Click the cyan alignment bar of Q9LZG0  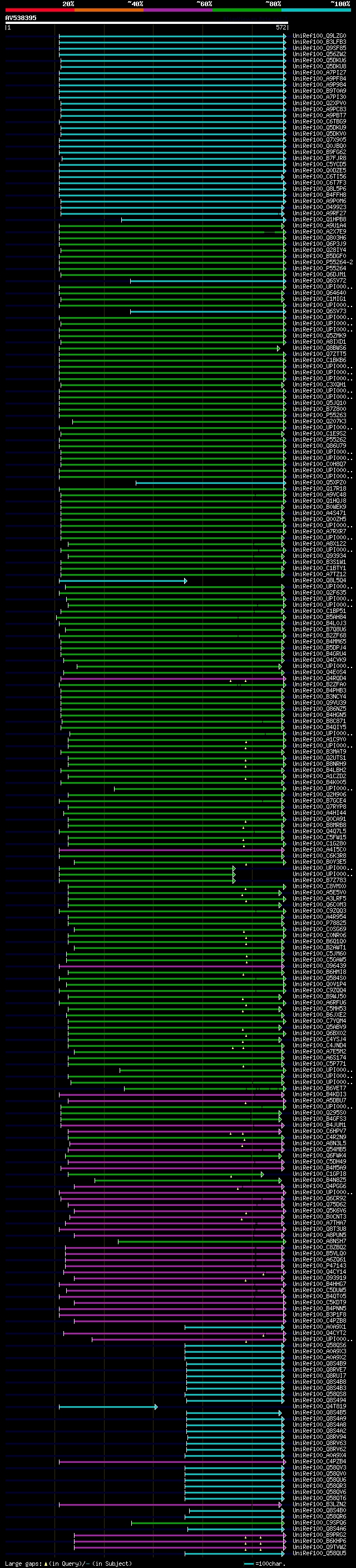click(x=172, y=36)
